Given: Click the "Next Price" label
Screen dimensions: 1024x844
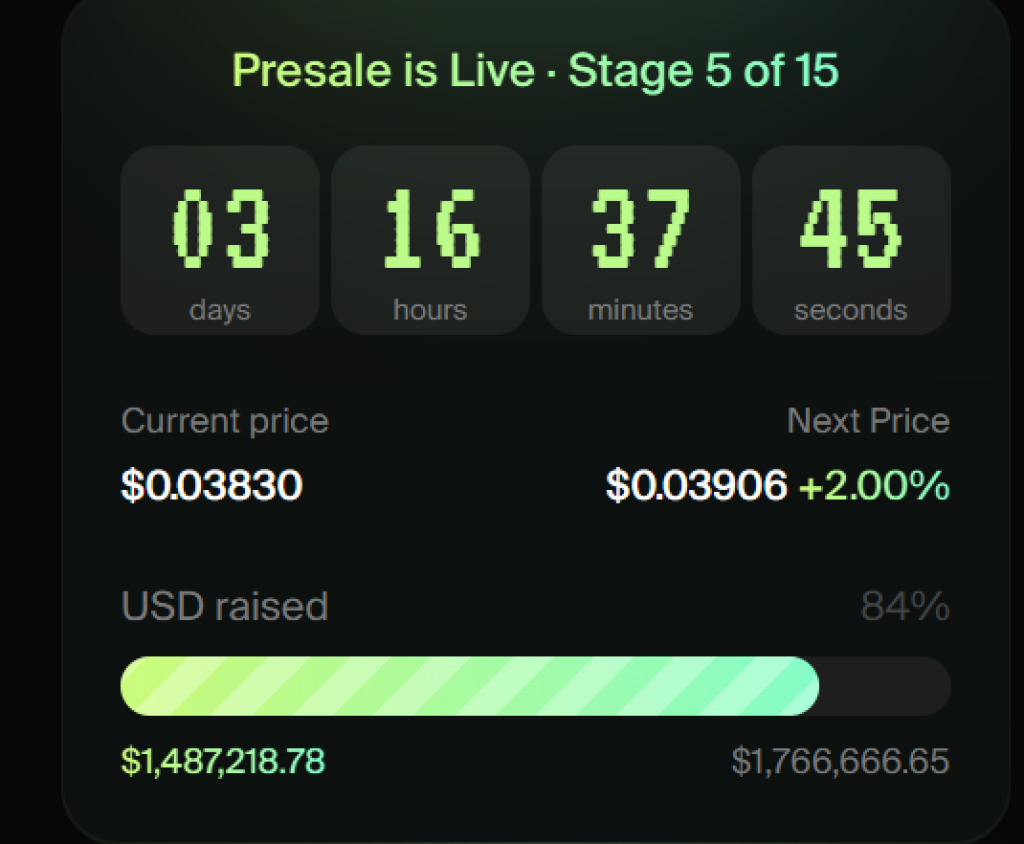Looking at the screenshot, I should pos(868,421).
